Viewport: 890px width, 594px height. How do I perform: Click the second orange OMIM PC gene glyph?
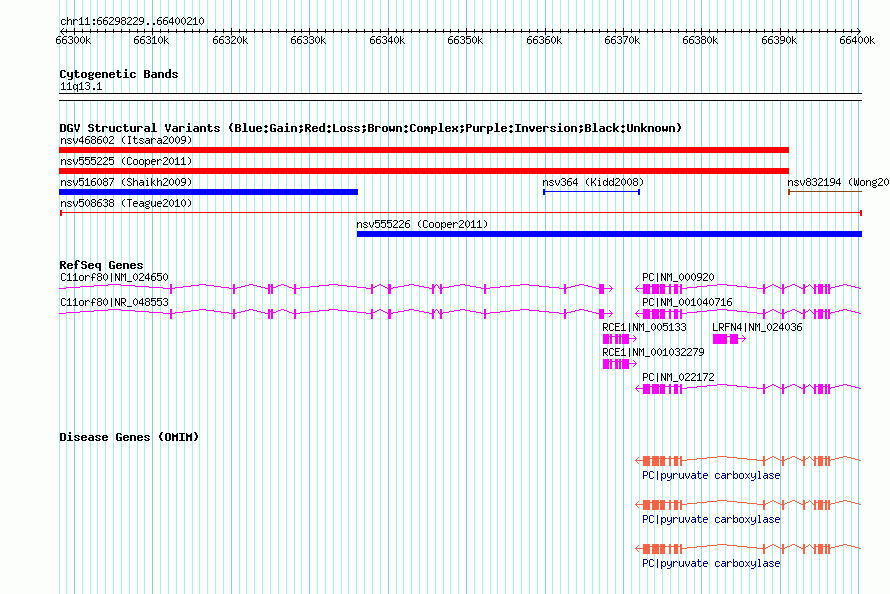click(748, 504)
